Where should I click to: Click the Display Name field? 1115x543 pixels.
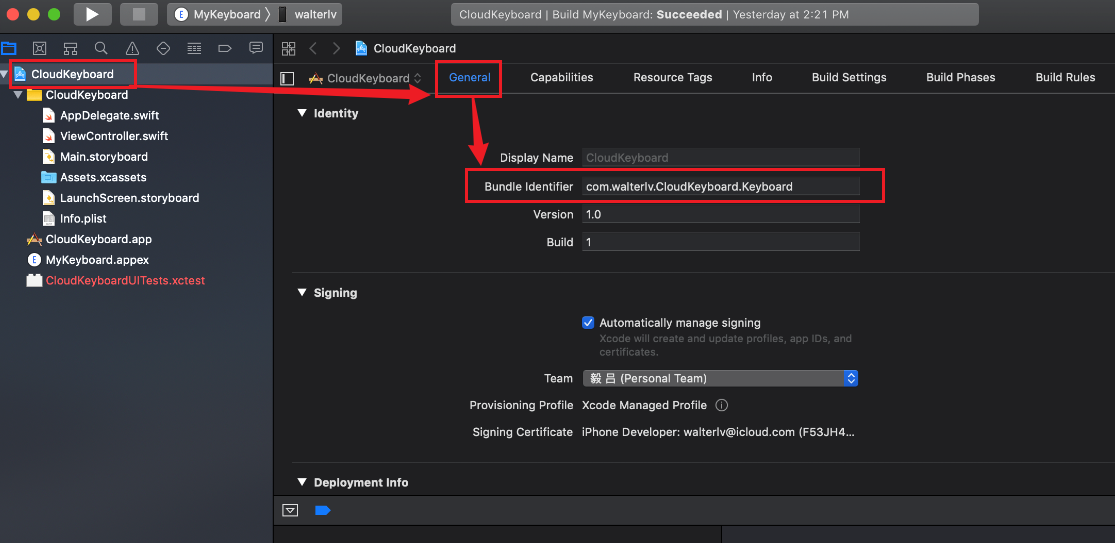coord(720,158)
